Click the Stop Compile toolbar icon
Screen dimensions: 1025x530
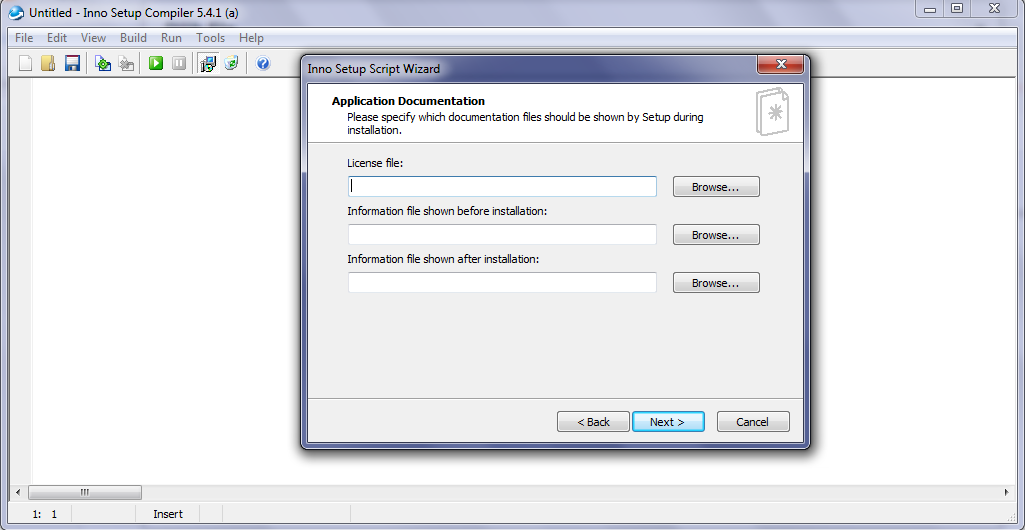click(x=127, y=63)
